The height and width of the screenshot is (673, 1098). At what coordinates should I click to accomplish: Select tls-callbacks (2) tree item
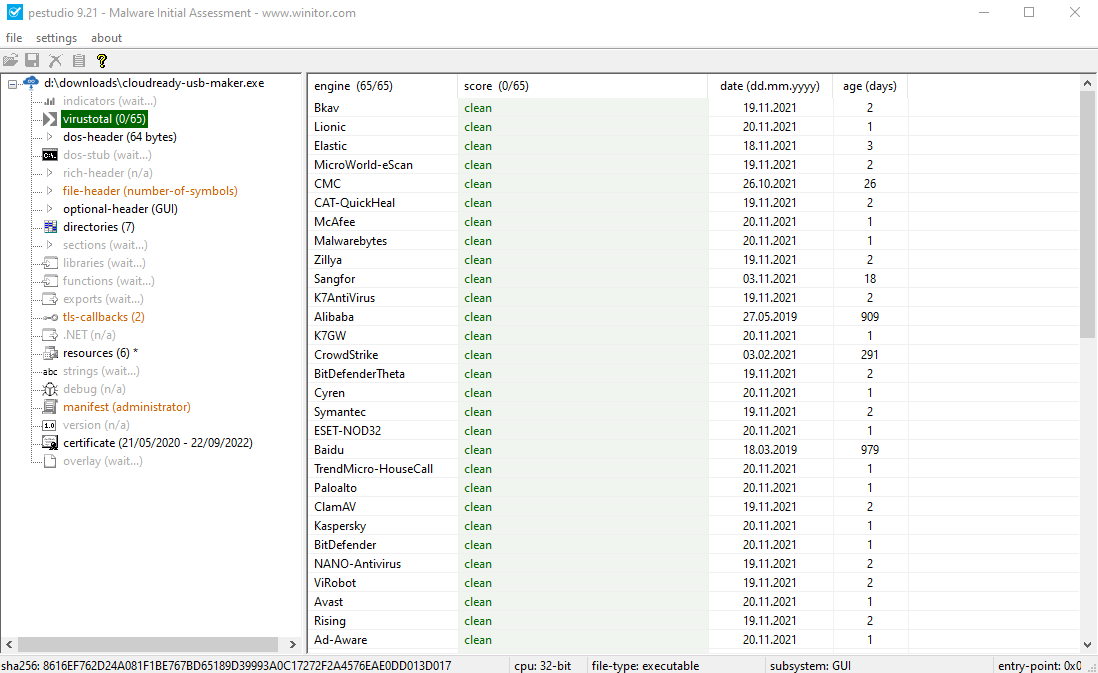[x=104, y=317]
